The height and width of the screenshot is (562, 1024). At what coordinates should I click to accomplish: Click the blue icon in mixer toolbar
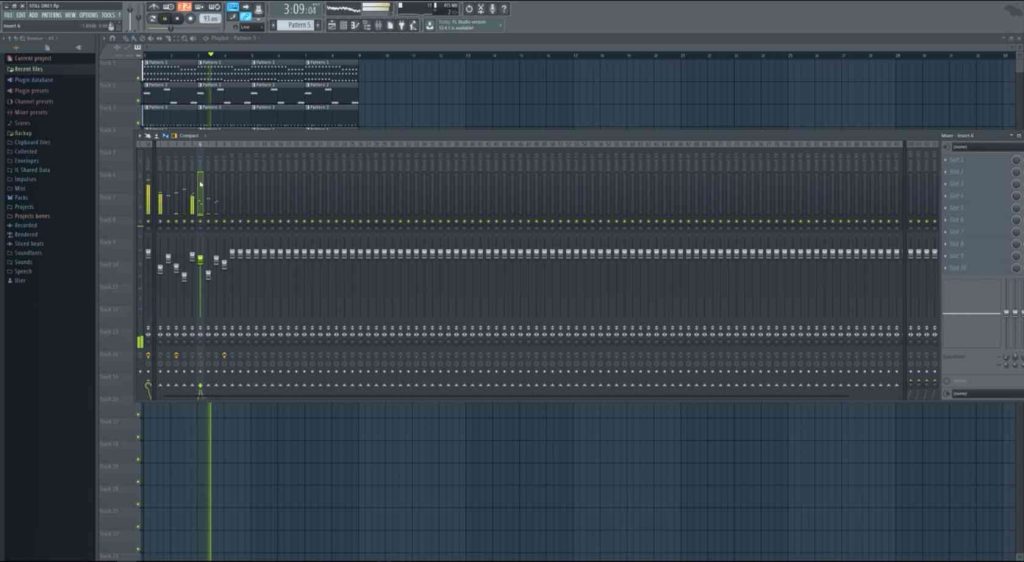pos(165,136)
